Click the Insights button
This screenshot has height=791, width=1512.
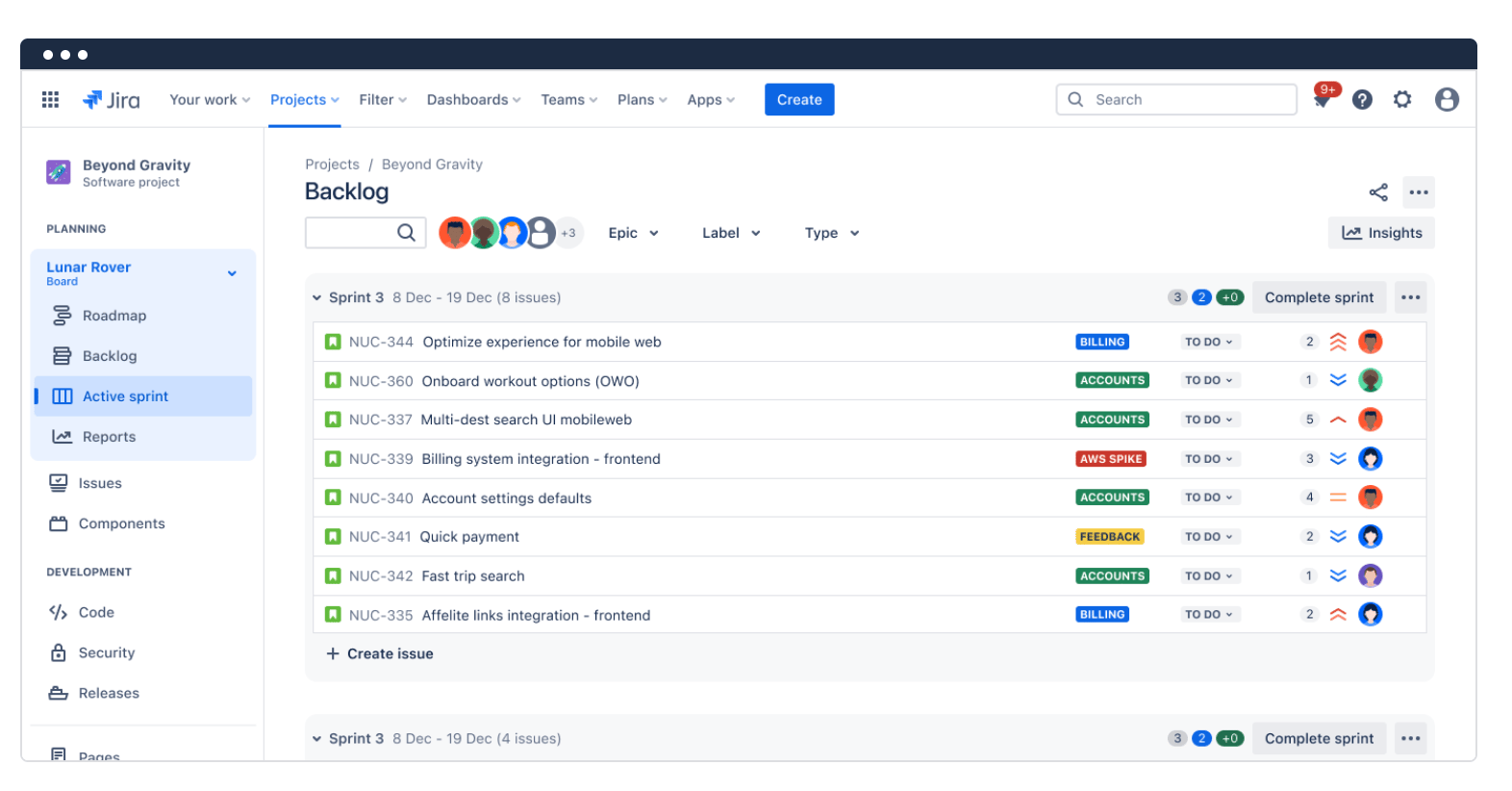[1381, 233]
